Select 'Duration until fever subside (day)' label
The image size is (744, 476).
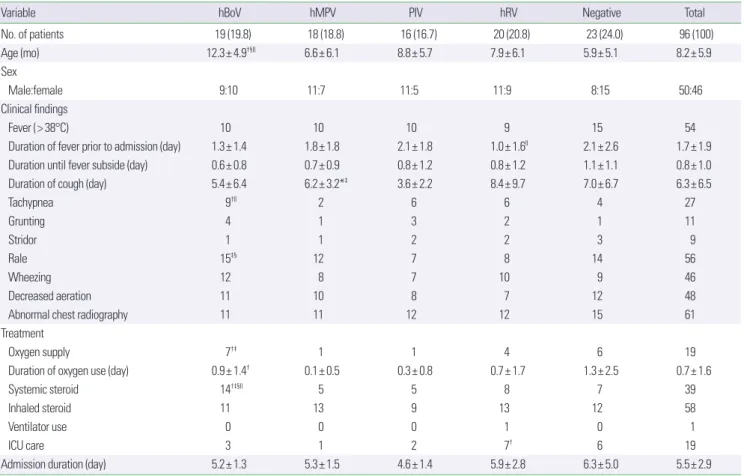coord(78,165)
